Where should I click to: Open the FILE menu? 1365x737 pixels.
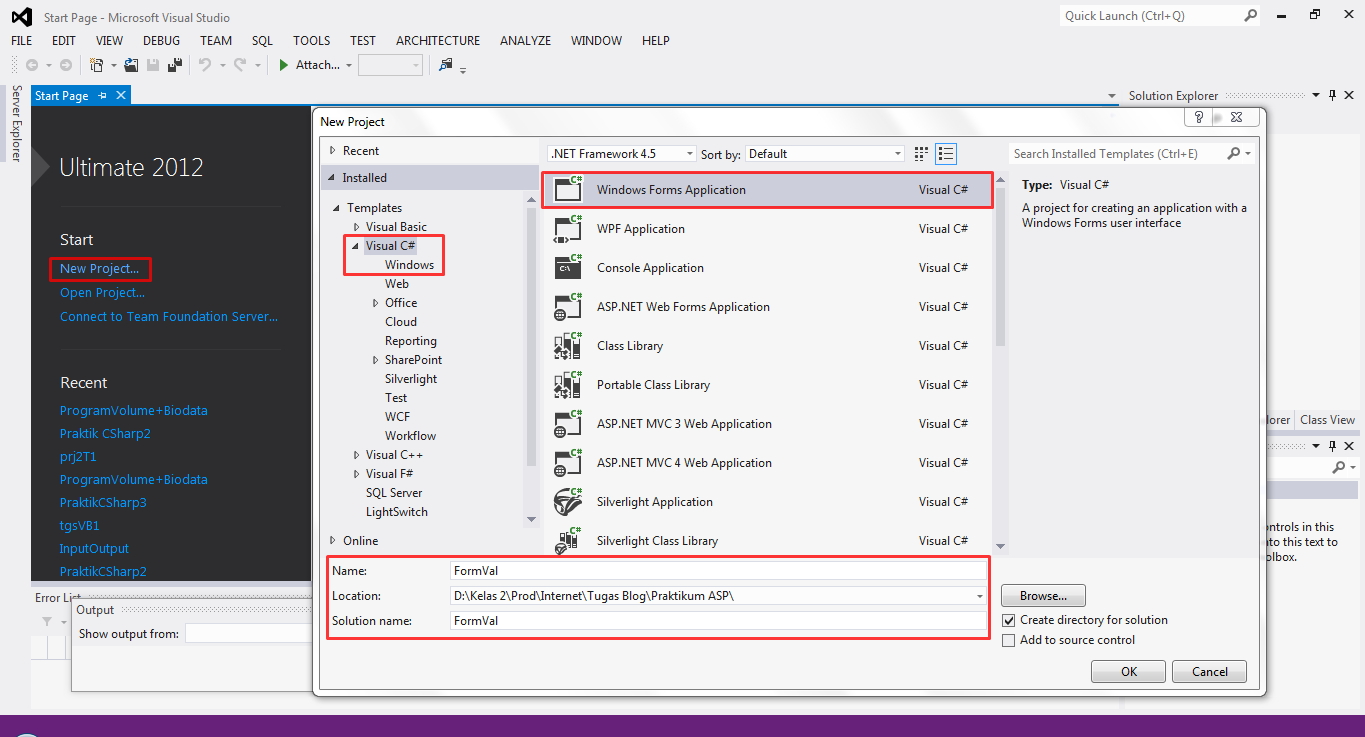click(22, 41)
